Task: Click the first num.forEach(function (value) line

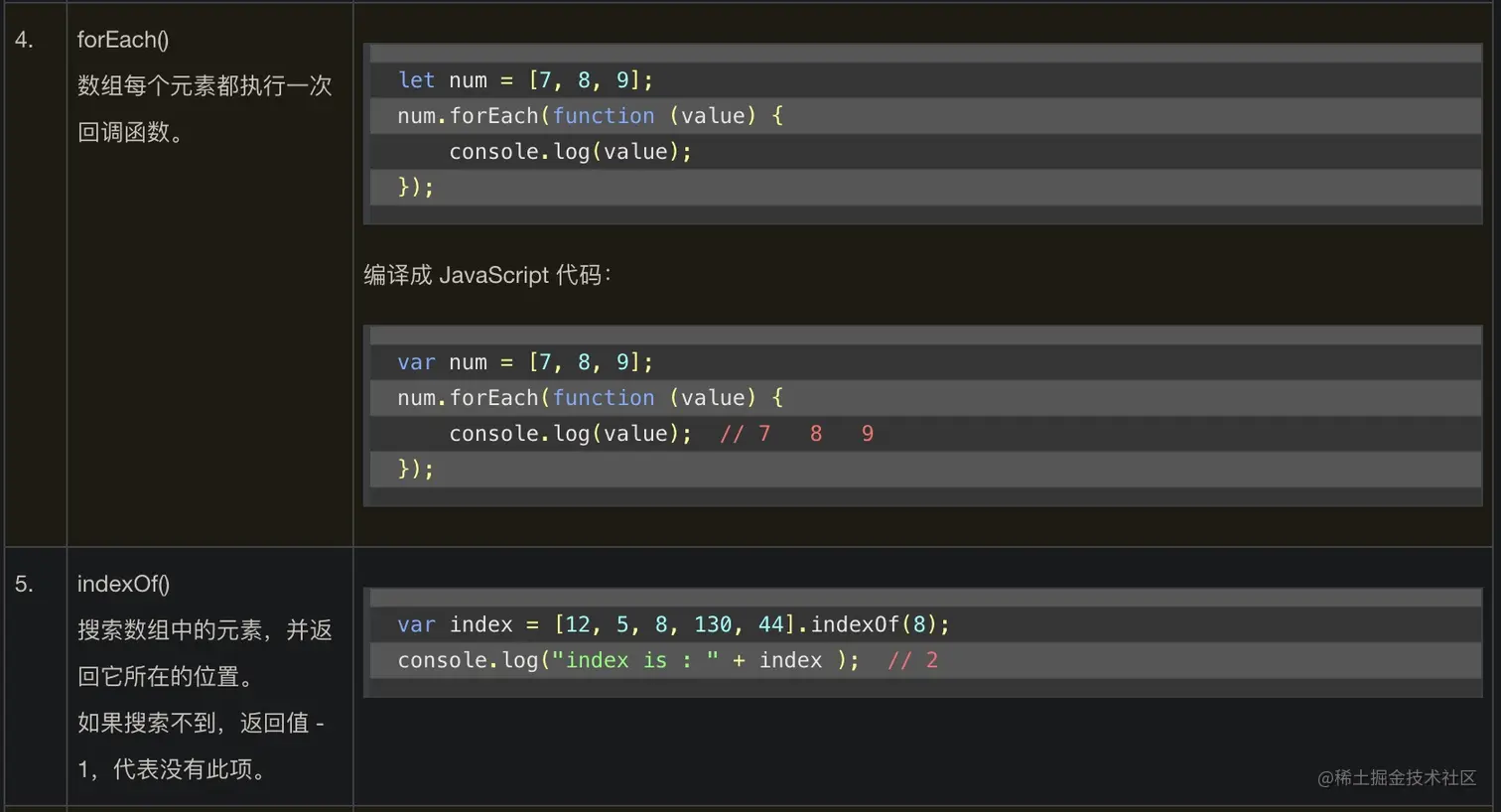Action: coord(591,116)
